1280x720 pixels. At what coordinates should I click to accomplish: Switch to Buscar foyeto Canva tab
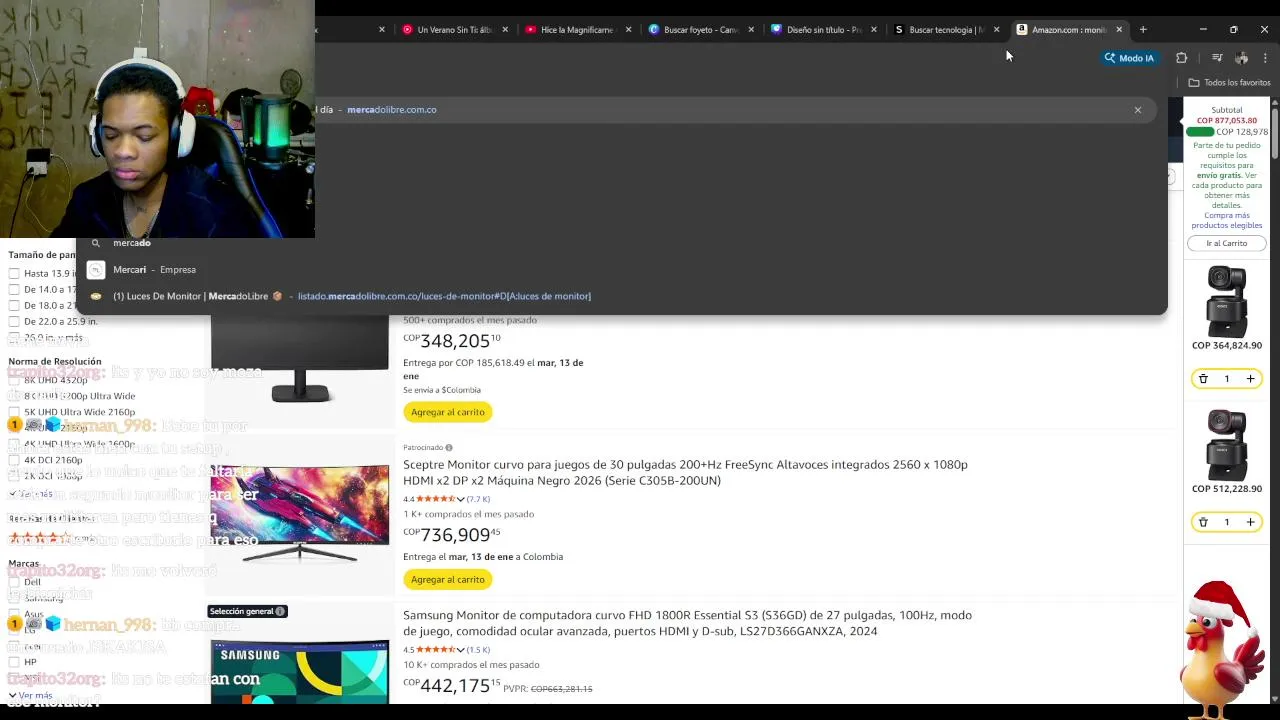coord(693,30)
